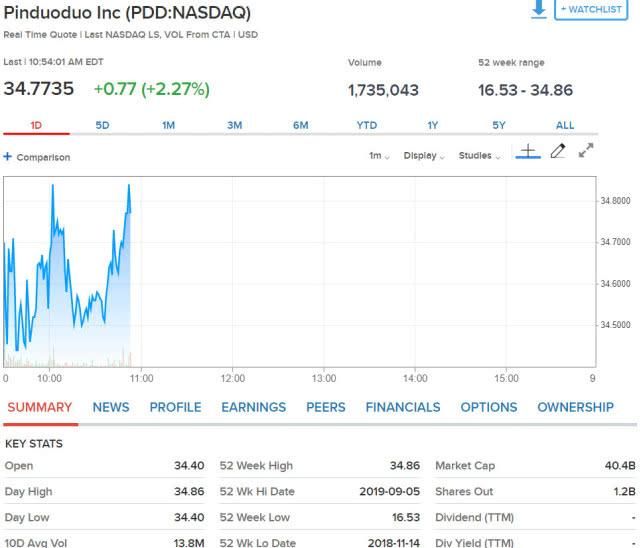Open the Display dropdown
640x548 pixels.
coord(424,156)
